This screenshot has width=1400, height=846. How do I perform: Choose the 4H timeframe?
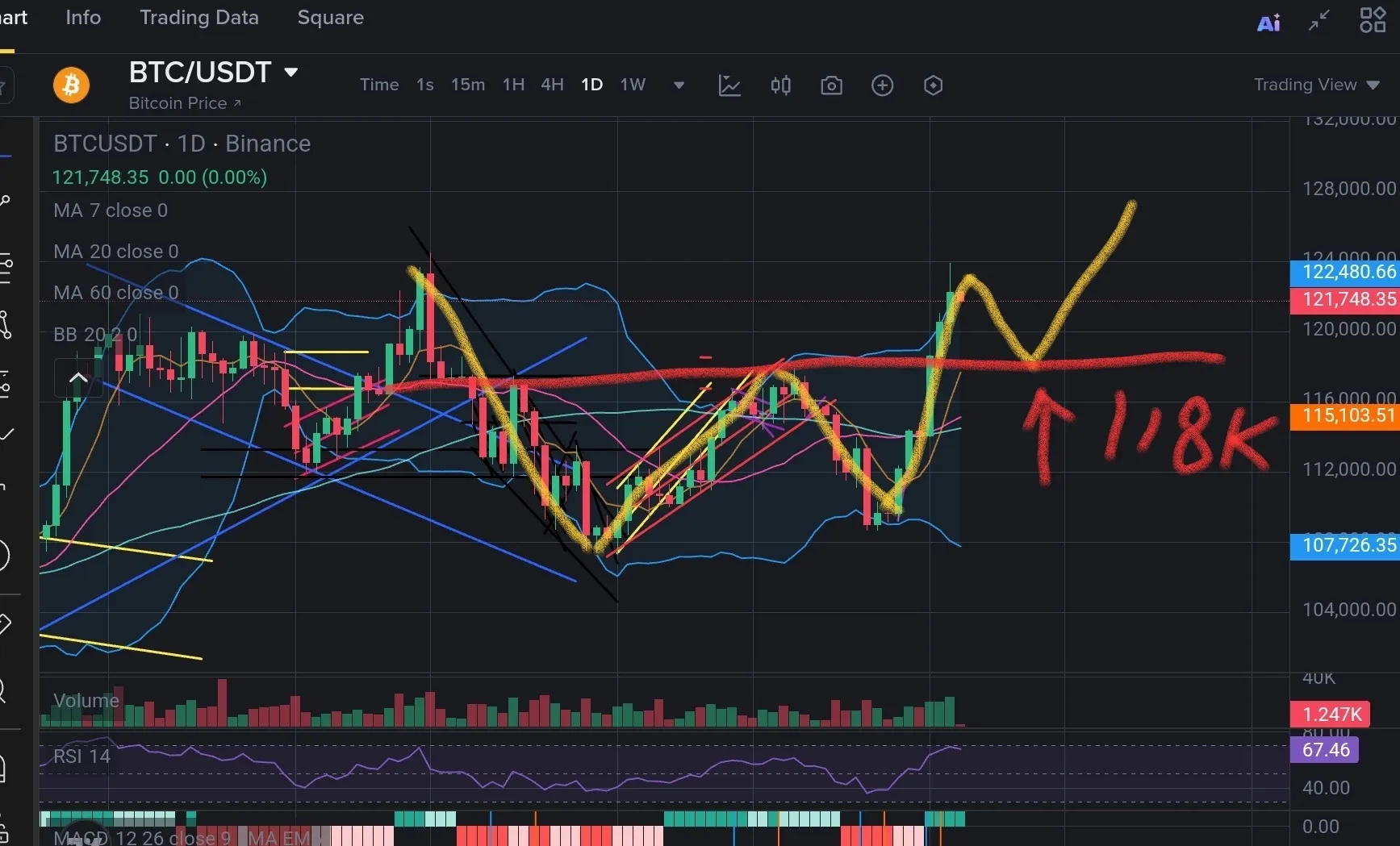click(552, 85)
